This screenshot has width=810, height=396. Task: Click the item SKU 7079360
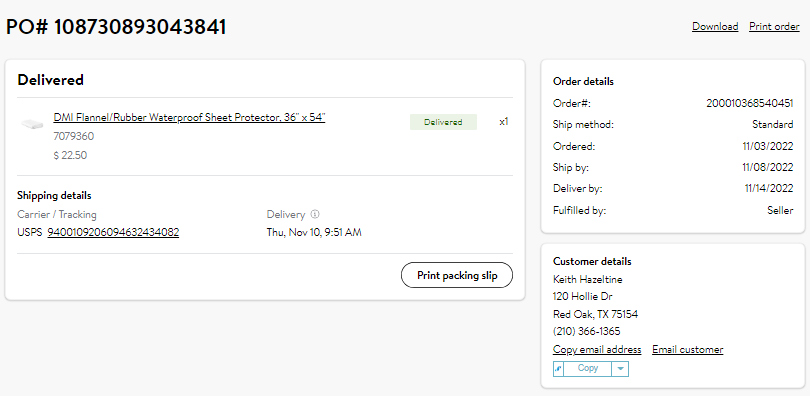[x=73, y=137]
